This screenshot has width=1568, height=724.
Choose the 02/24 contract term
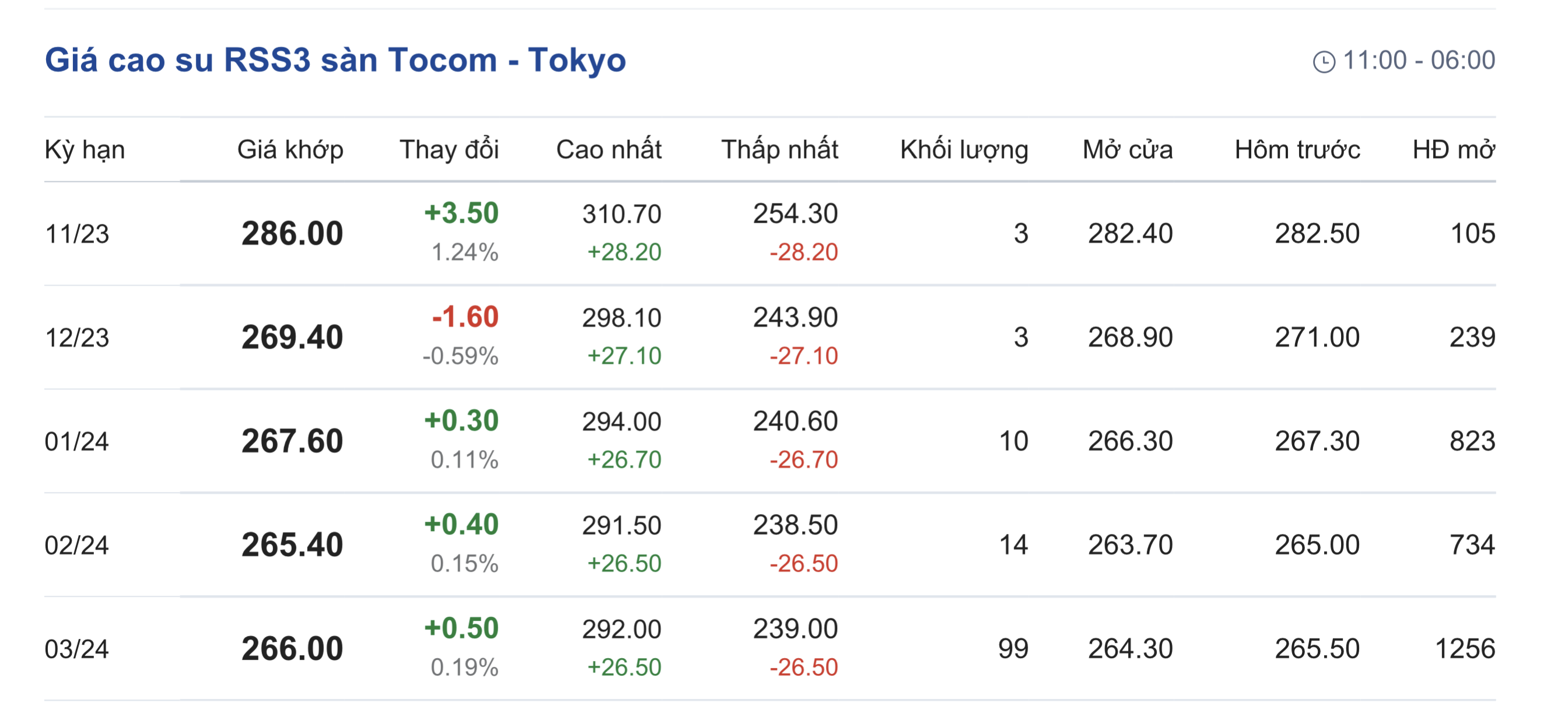click(76, 545)
